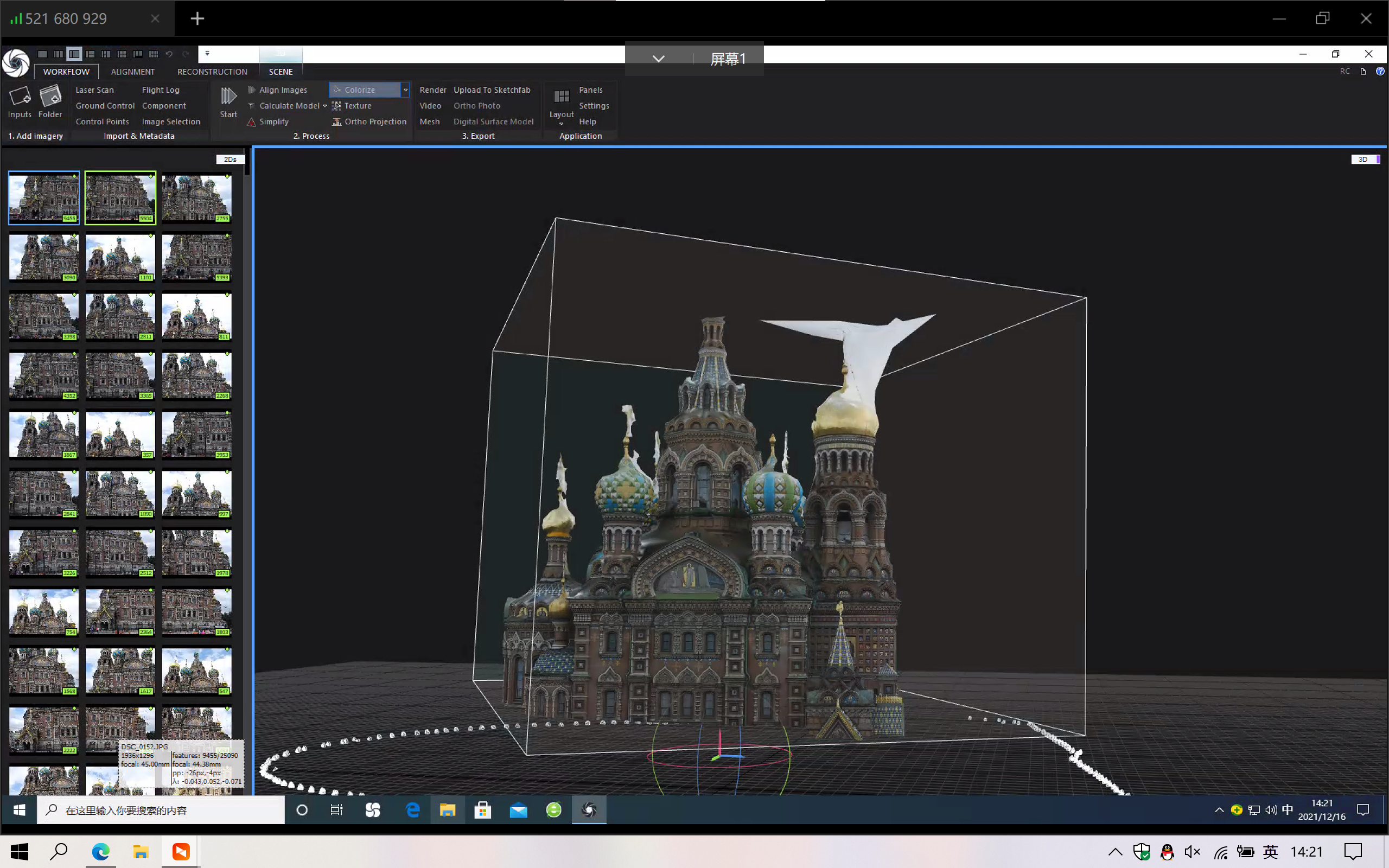Click the Simplify tool

(268, 122)
